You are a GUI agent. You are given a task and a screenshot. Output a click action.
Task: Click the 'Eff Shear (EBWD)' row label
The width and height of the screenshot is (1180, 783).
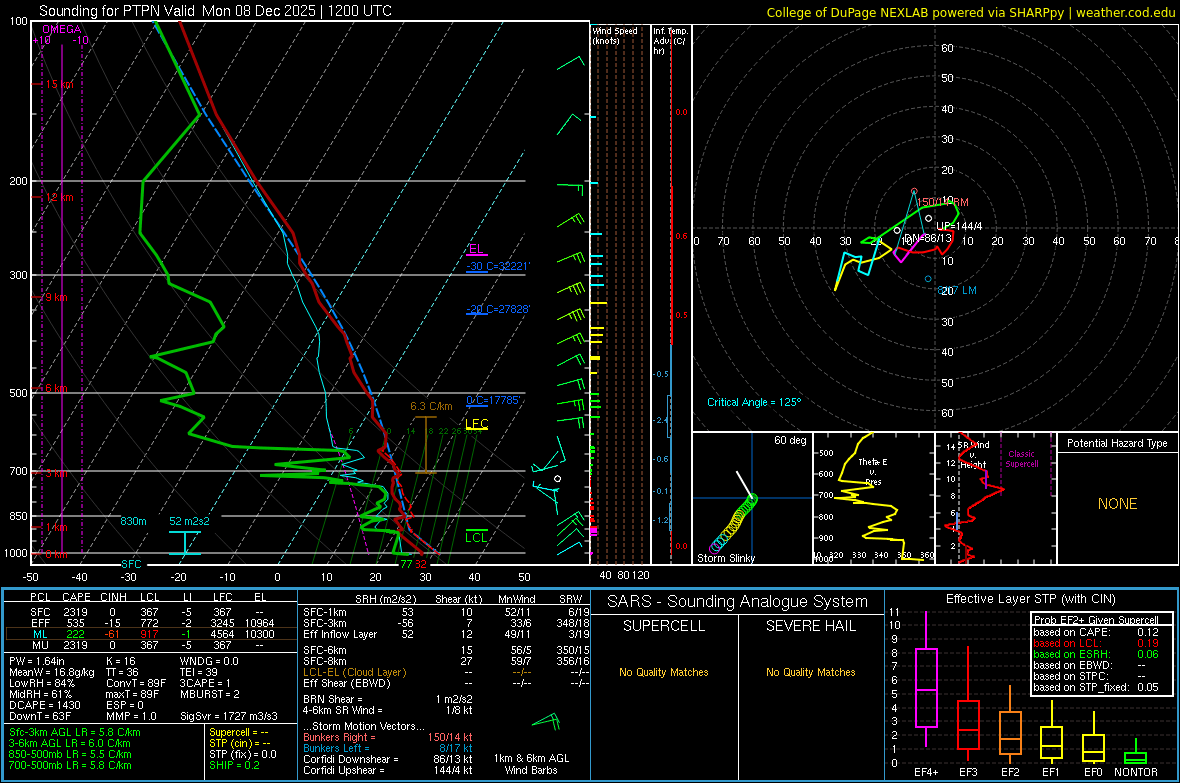click(x=346, y=683)
